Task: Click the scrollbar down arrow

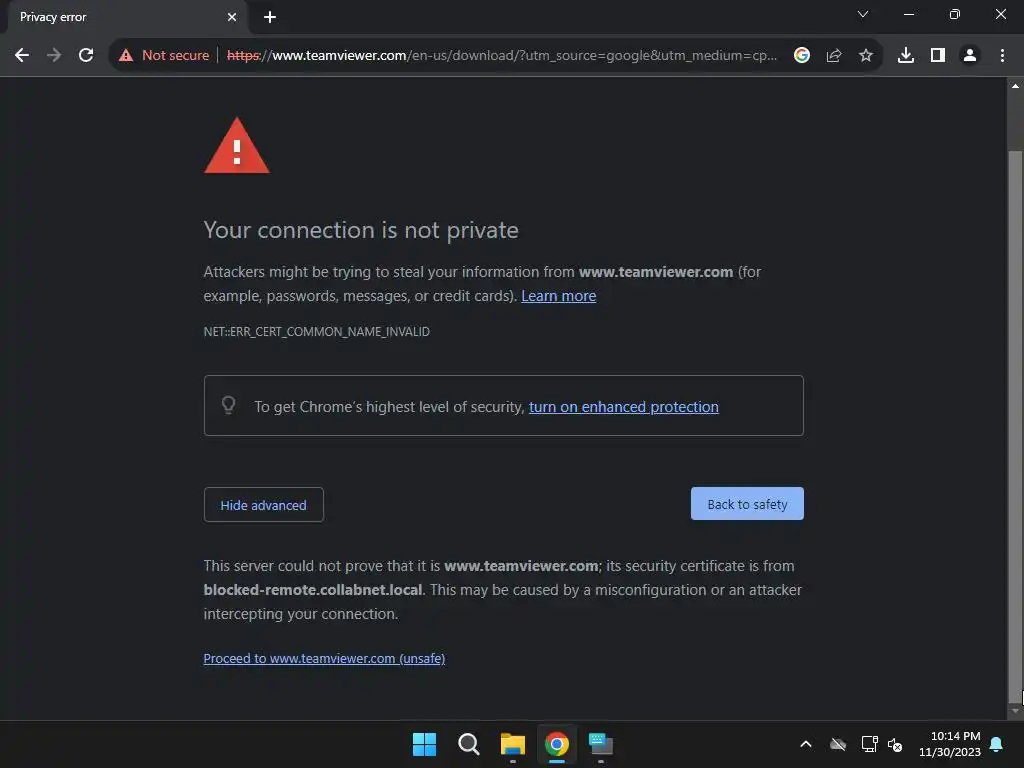Action: pos(1015,711)
